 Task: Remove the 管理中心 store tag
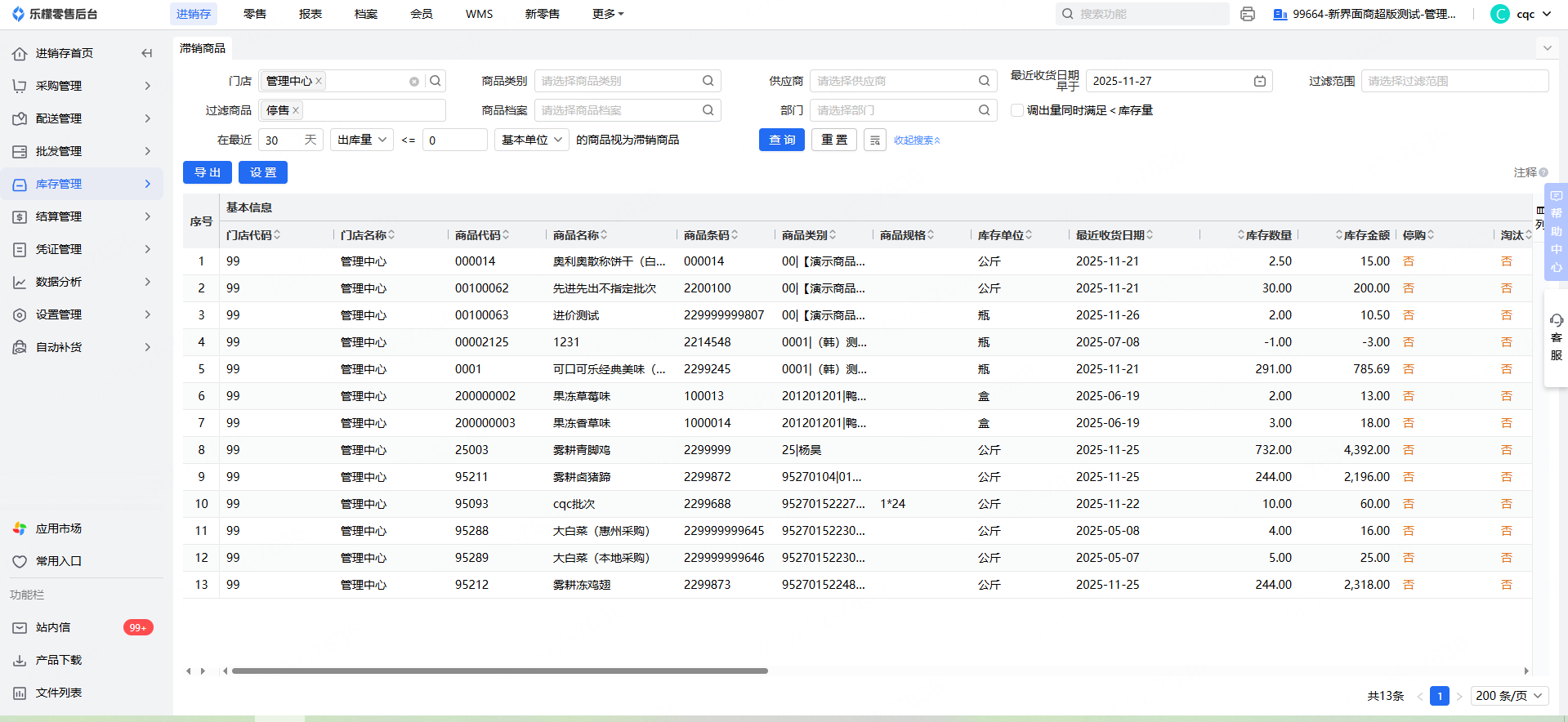coord(319,81)
